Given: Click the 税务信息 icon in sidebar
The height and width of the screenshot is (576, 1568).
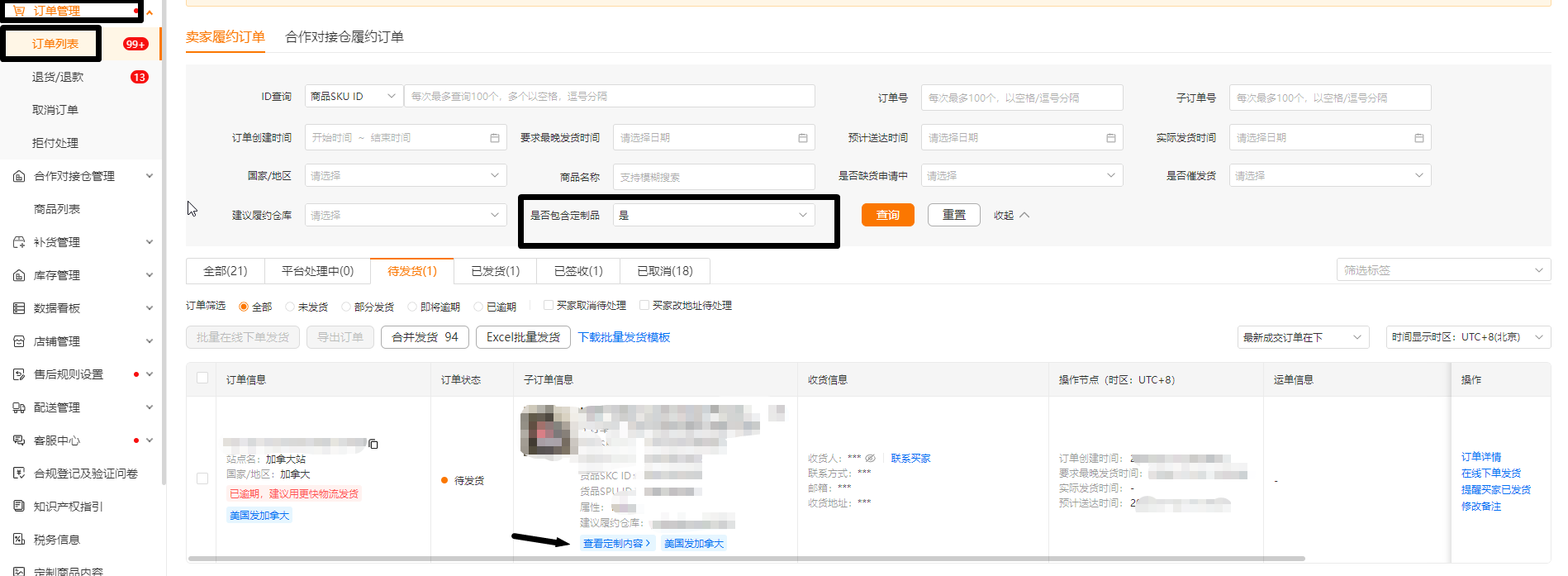Looking at the screenshot, I should pos(19,540).
